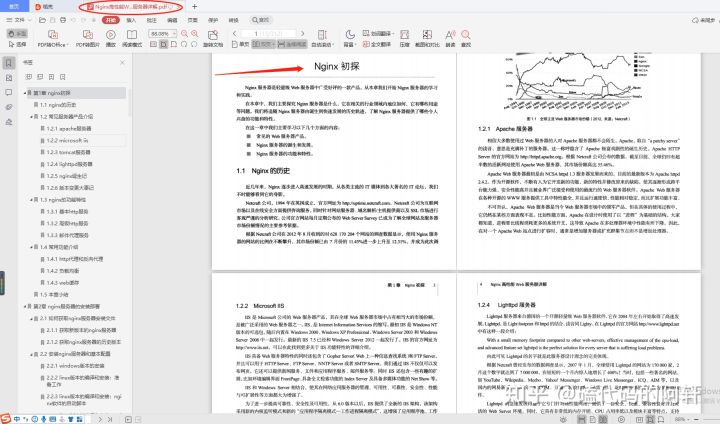Select the Protect (保护) ribbon tab

[x=213, y=20]
